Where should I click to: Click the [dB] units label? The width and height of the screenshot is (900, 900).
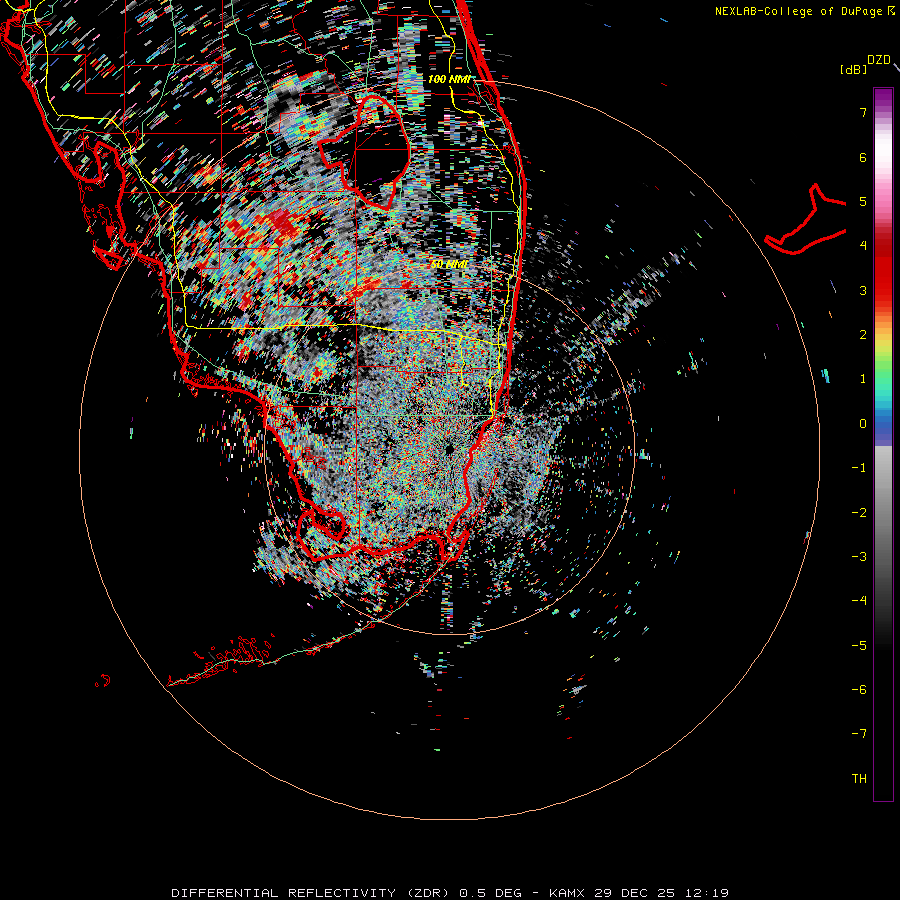coord(854,69)
